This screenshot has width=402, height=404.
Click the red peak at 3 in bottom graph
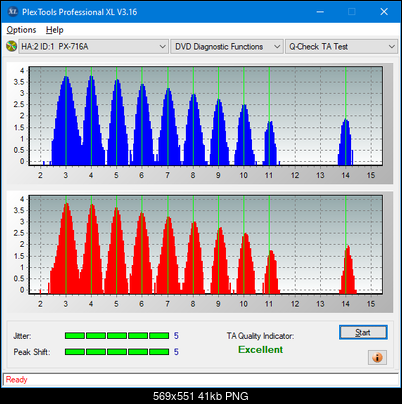point(66,248)
